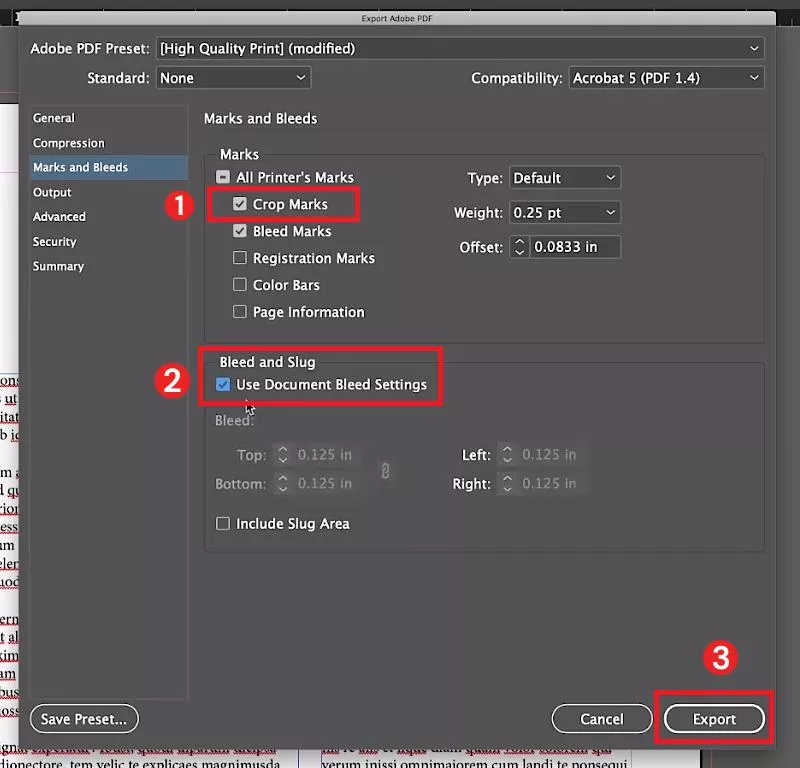The image size is (800, 768).
Task: Uncheck All Printer's Marks
Action: point(222,177)
